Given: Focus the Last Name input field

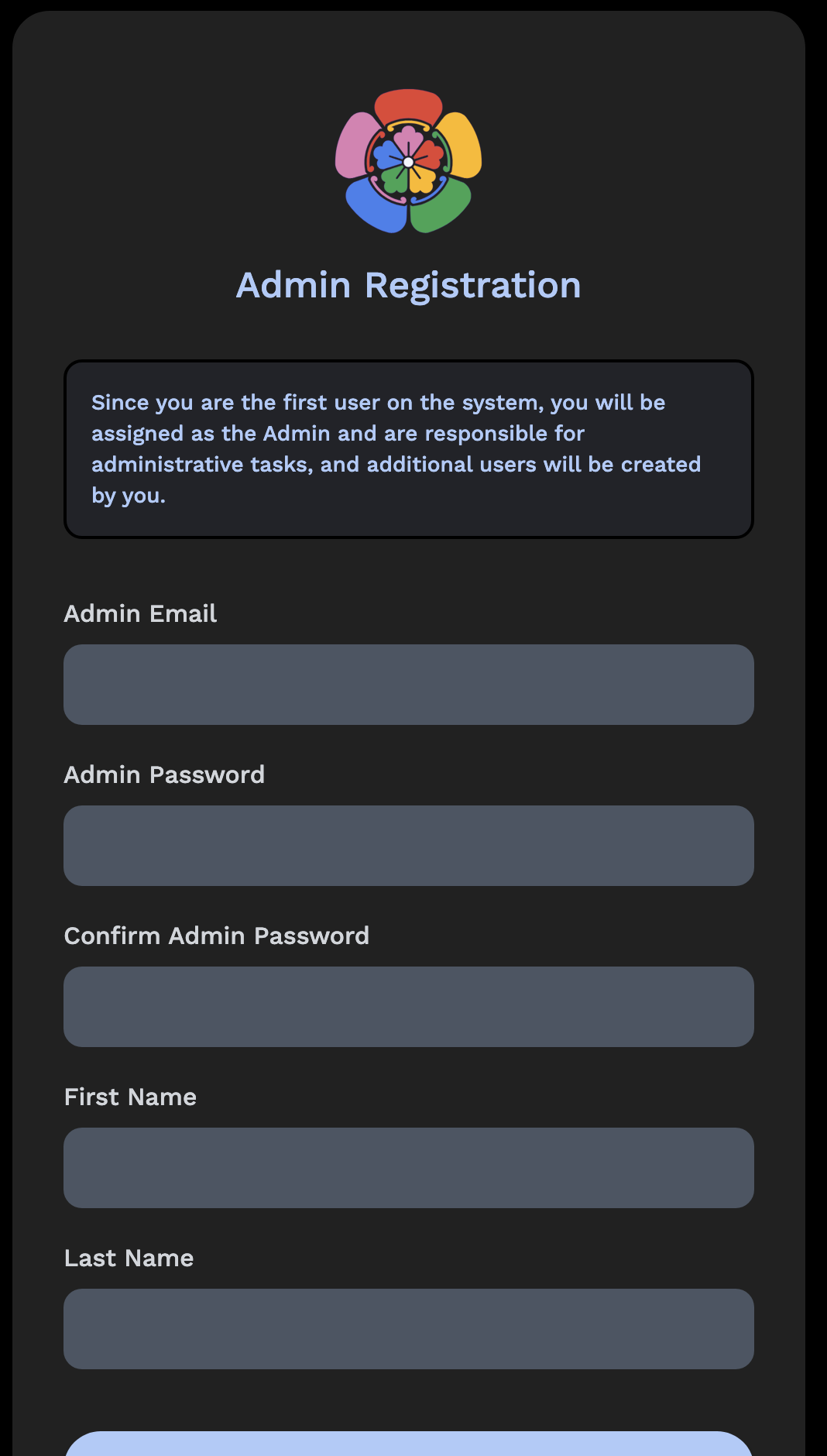Looking at the screenshot, I should (x=408, y=1329).
